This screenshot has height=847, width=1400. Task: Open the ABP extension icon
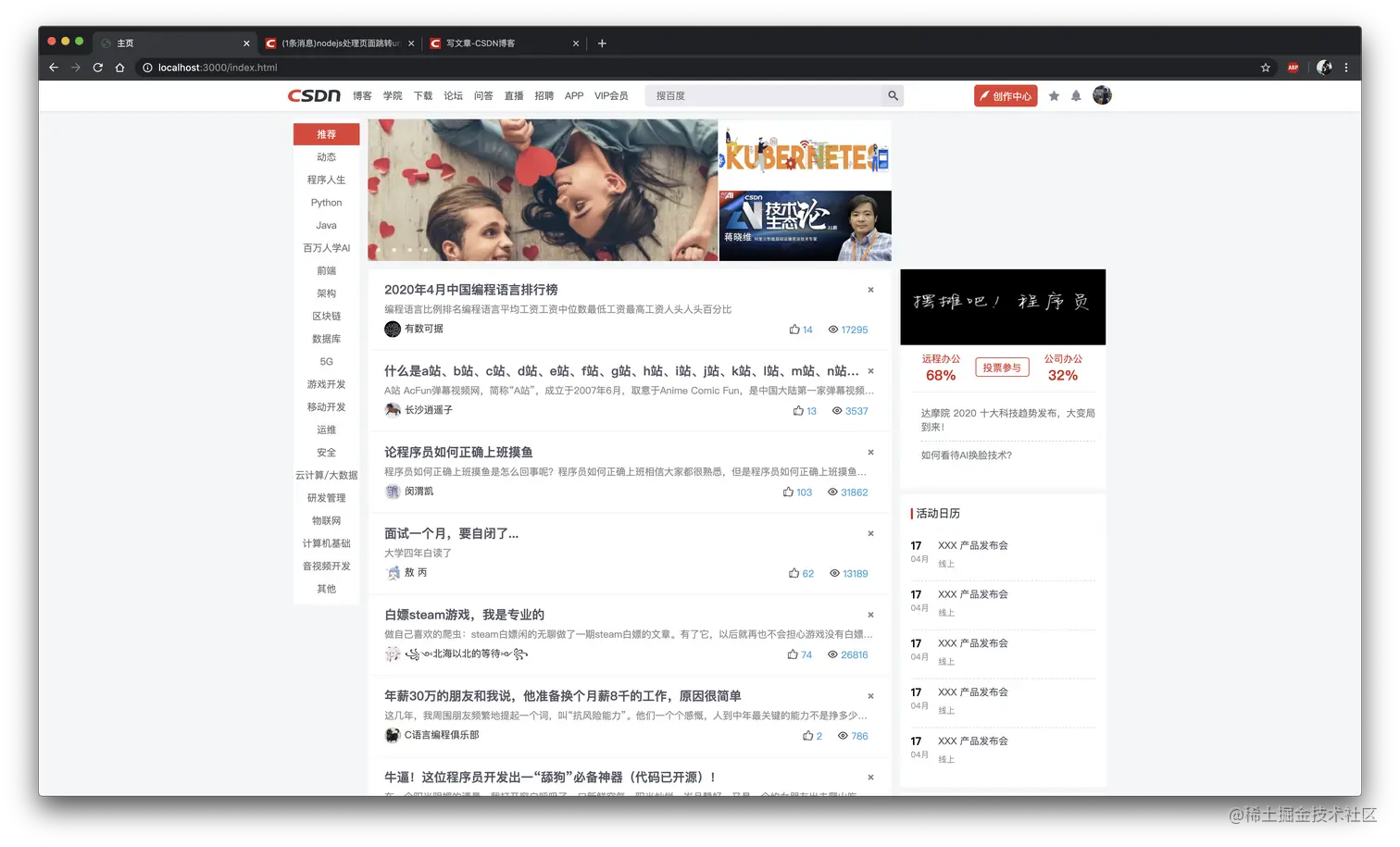(1294, 68)
